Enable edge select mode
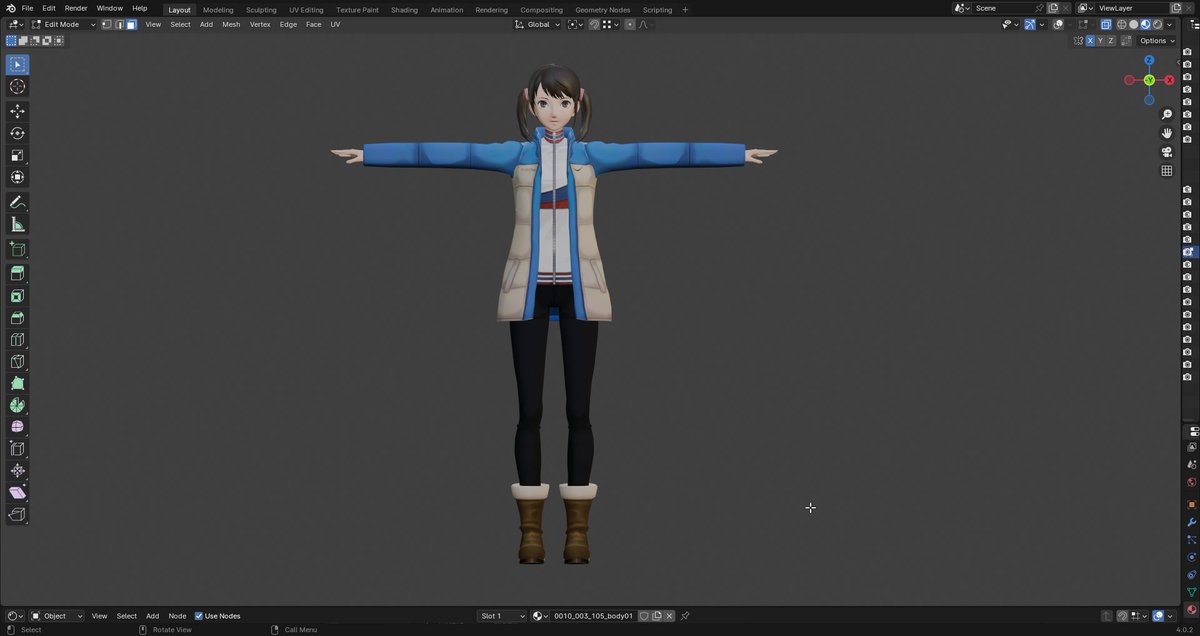Viewport: 1200px width, 636px height. (x=119, y=24)
